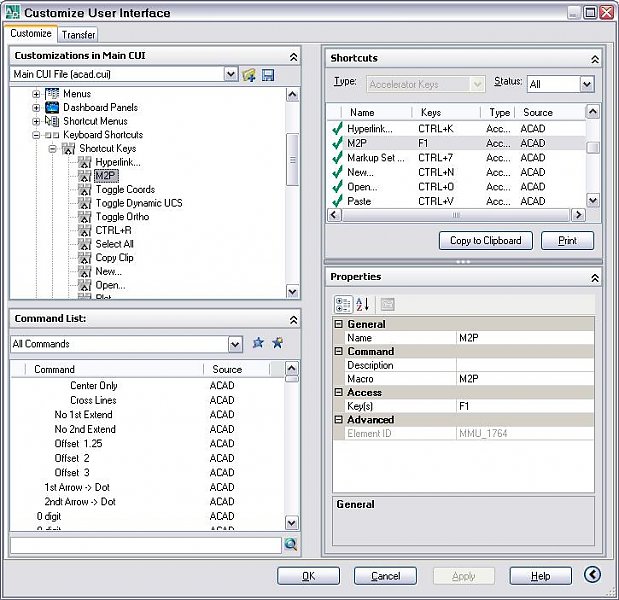Sort properties alphabetically with A-Z icon
The width and height of the screenshot is (619, 600).
coord(362,304)
